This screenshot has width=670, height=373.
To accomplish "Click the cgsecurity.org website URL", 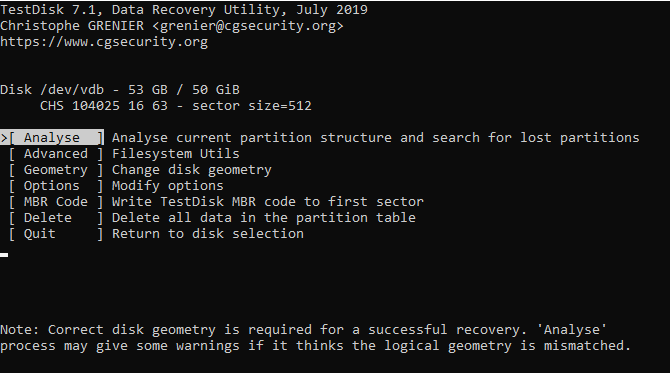I will (x=104, y=42).
